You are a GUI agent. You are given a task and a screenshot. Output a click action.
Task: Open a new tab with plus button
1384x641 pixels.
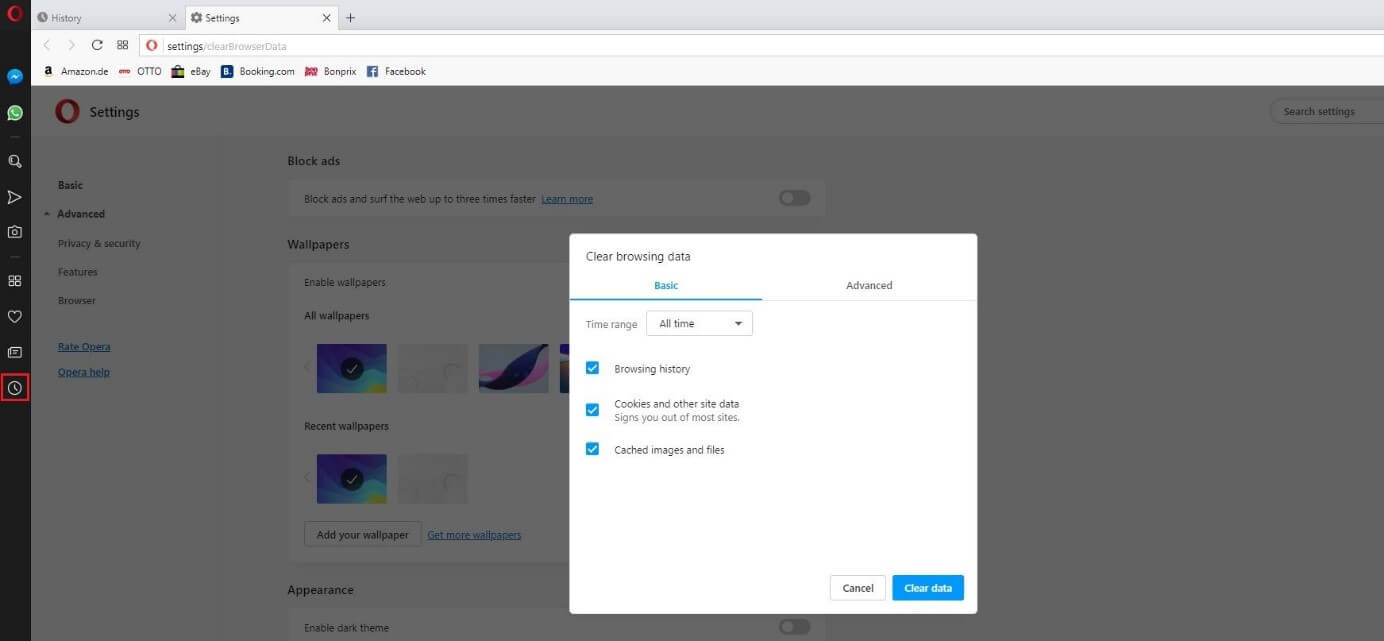[350, 18]
